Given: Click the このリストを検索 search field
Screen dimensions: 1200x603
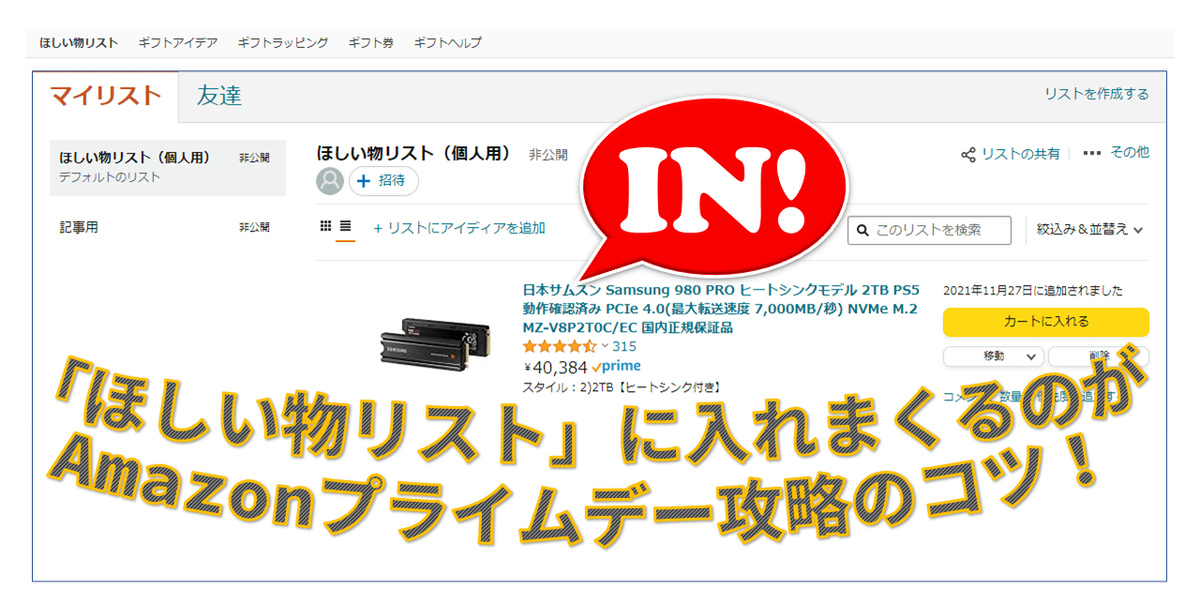Looking at the screenshot, I should [929, 230].
